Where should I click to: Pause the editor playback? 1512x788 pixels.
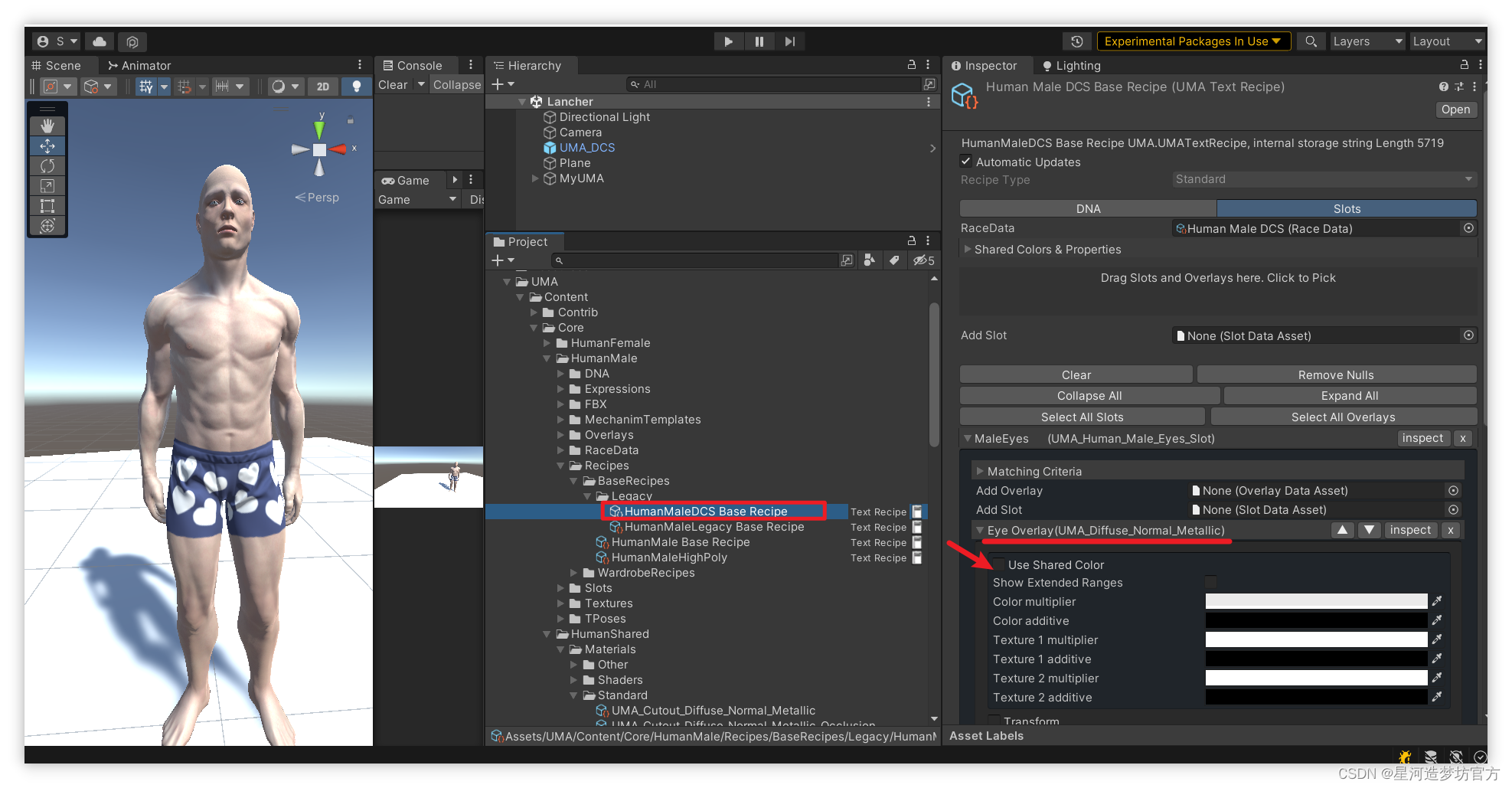coord(759,41)
